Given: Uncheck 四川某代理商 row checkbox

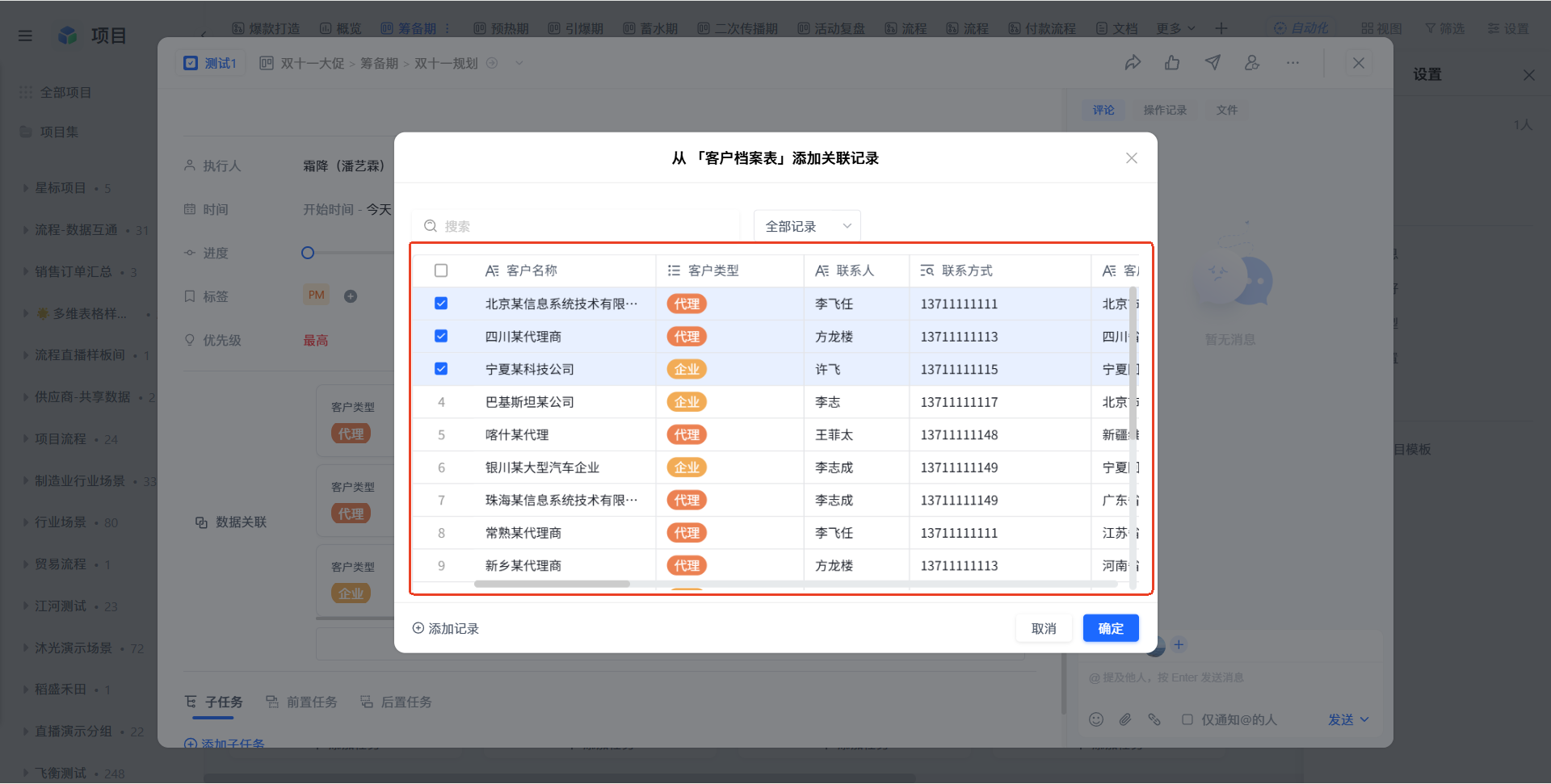Looking at the screenshot, I should 441,336.
